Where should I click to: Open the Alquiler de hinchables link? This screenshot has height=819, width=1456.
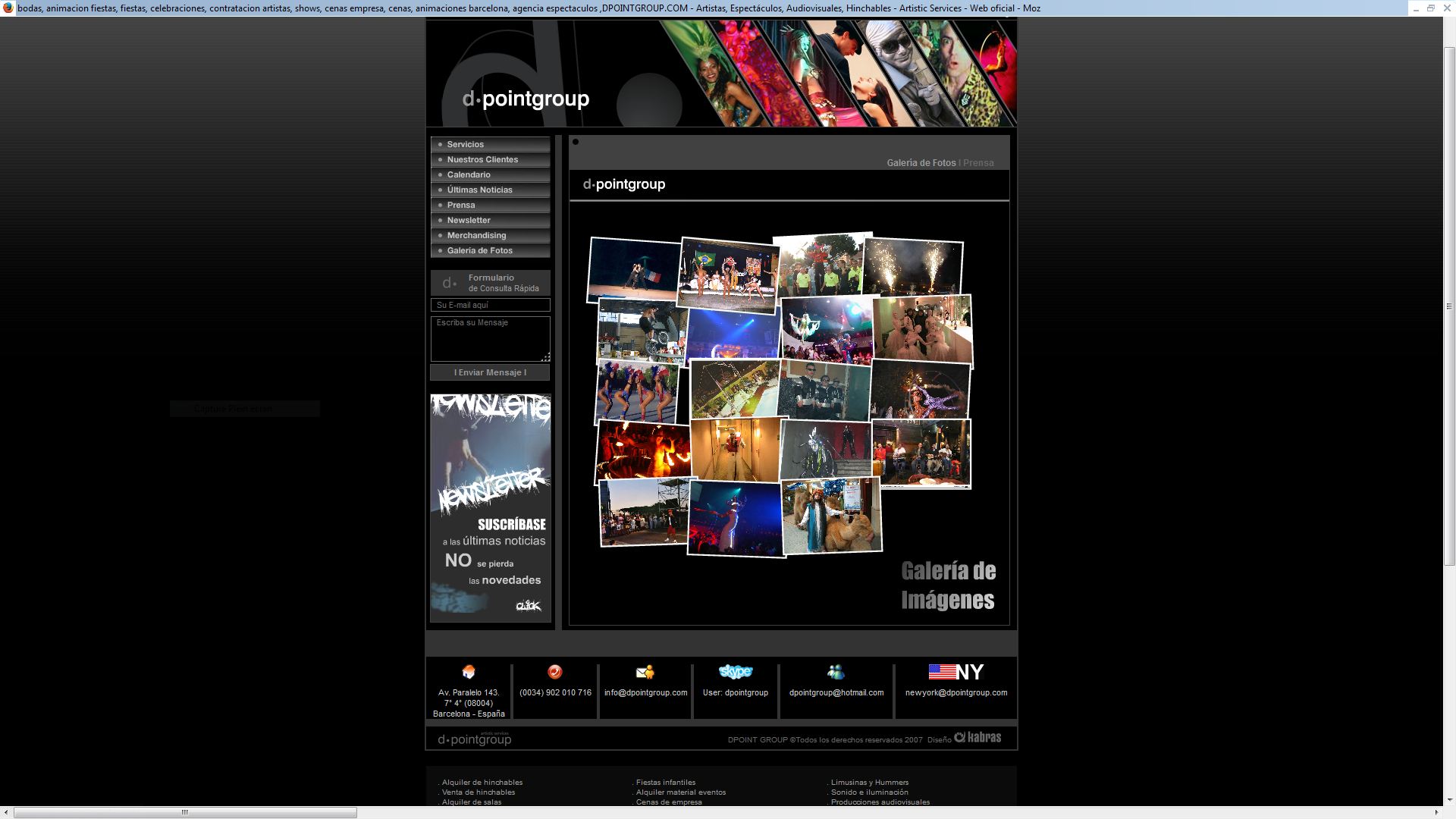pyautogui.click(x=482, y=783)
